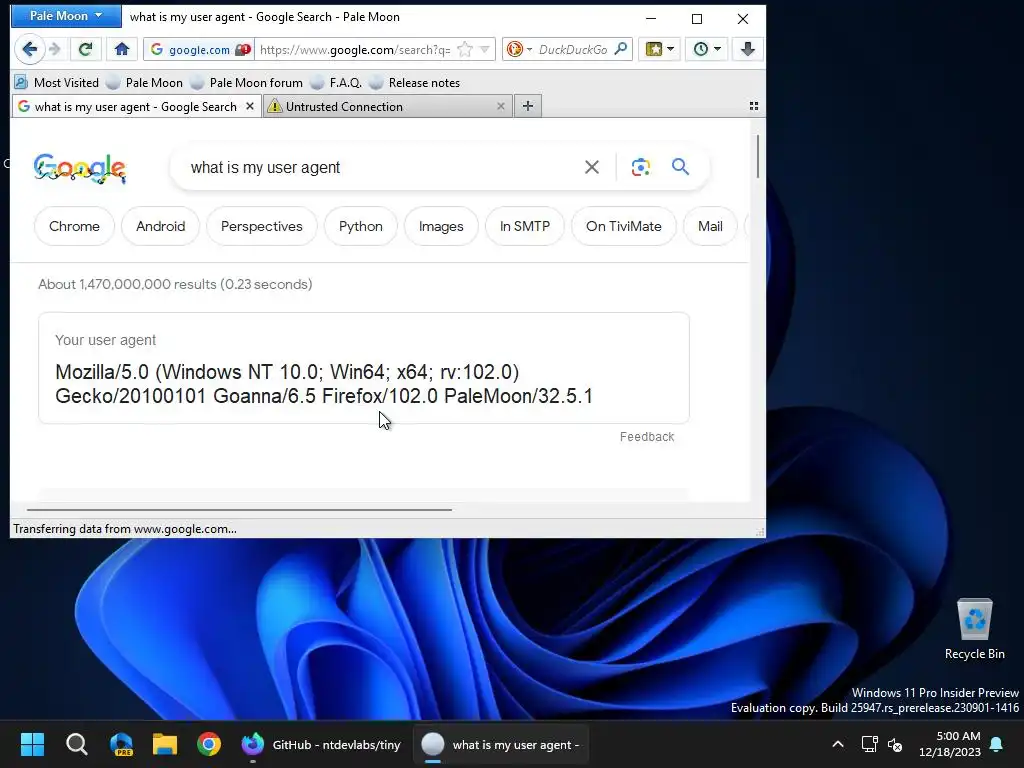Select the On TiviMate filter chip

(x=624, y=226)
